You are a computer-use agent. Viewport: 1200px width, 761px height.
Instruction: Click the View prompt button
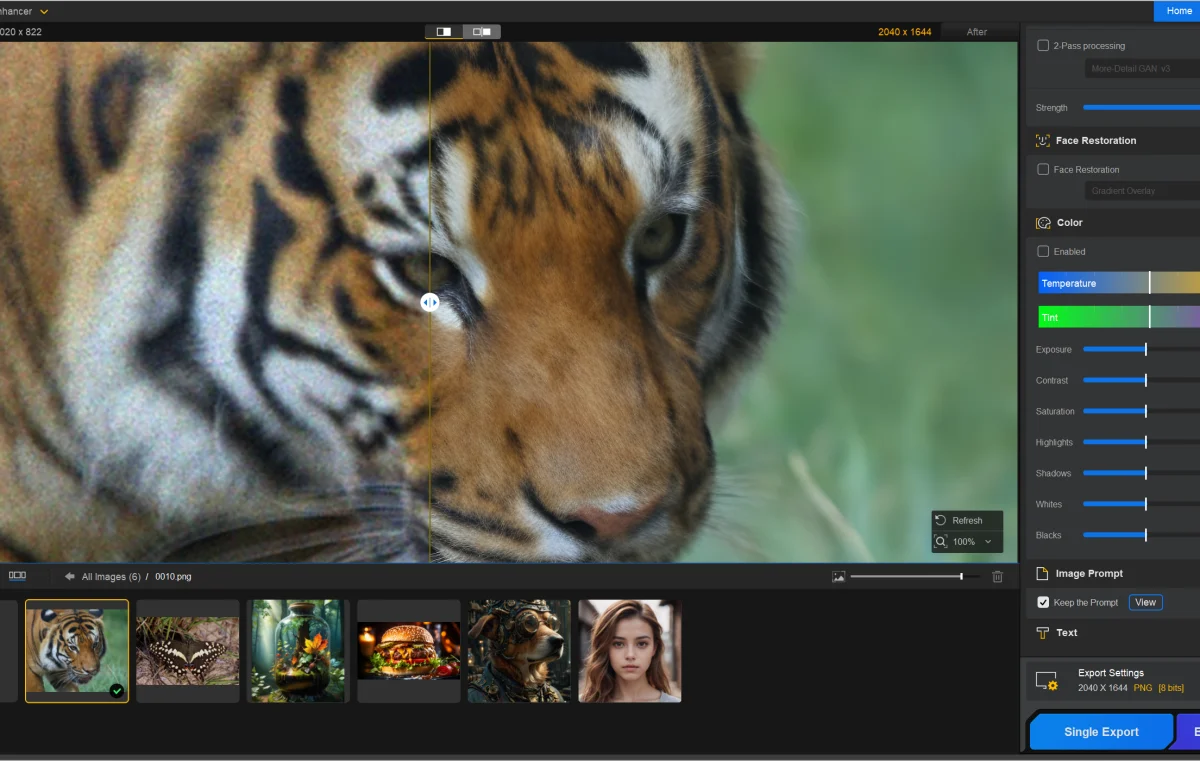(x=1145, y=603)
